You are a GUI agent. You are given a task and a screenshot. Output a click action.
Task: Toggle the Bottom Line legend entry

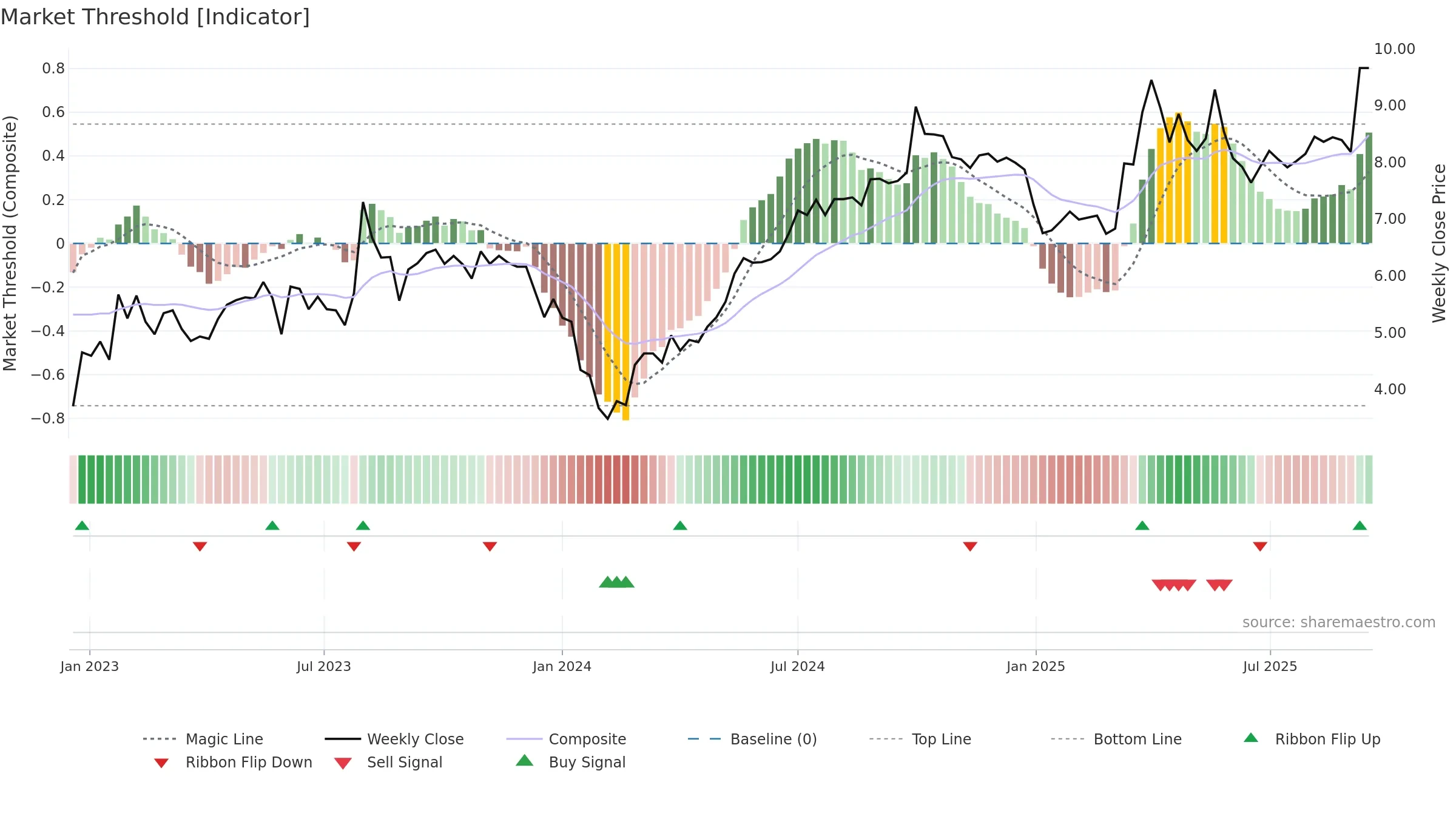[1116, 739]
